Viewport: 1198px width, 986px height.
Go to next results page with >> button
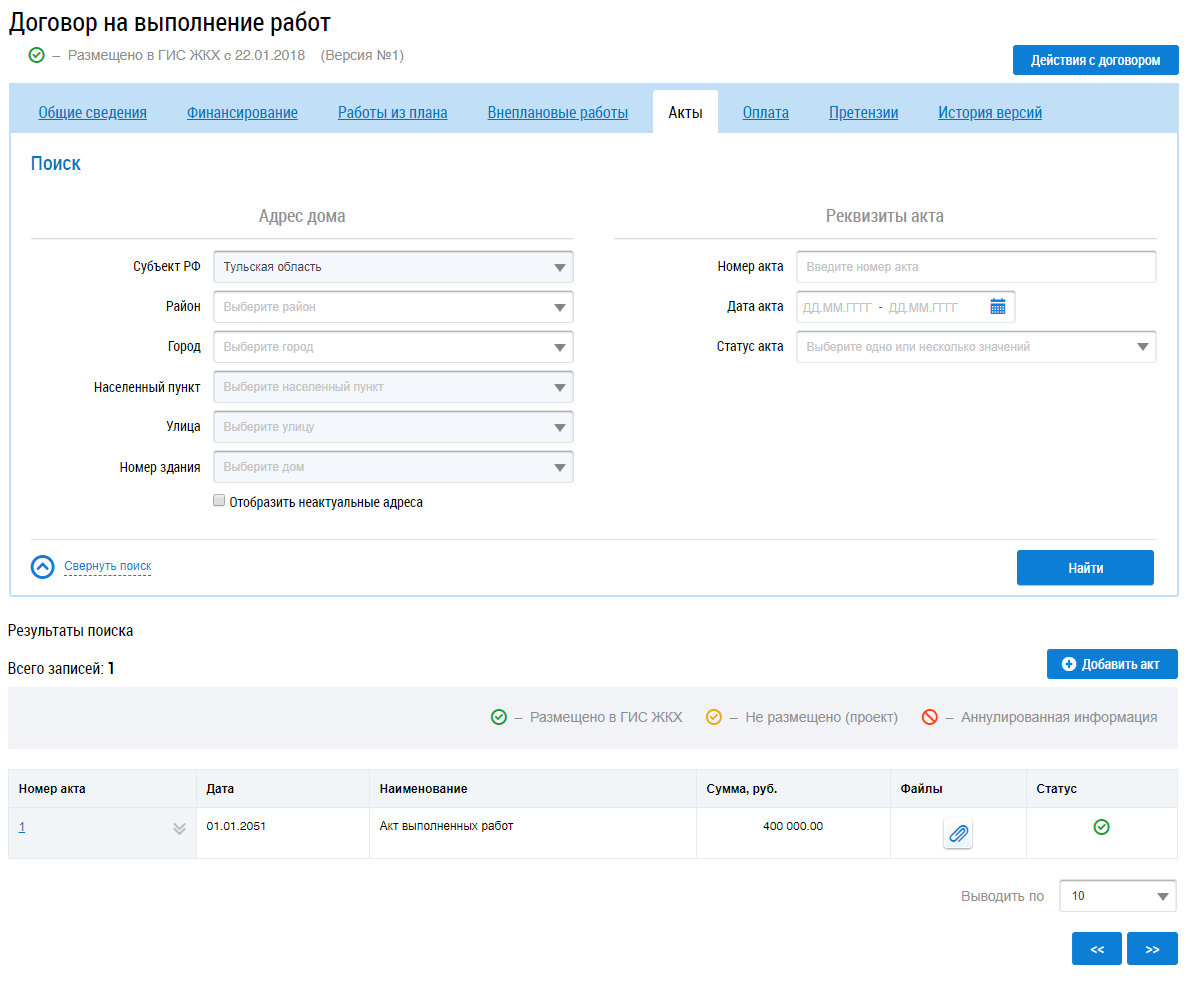(1152, 949)
